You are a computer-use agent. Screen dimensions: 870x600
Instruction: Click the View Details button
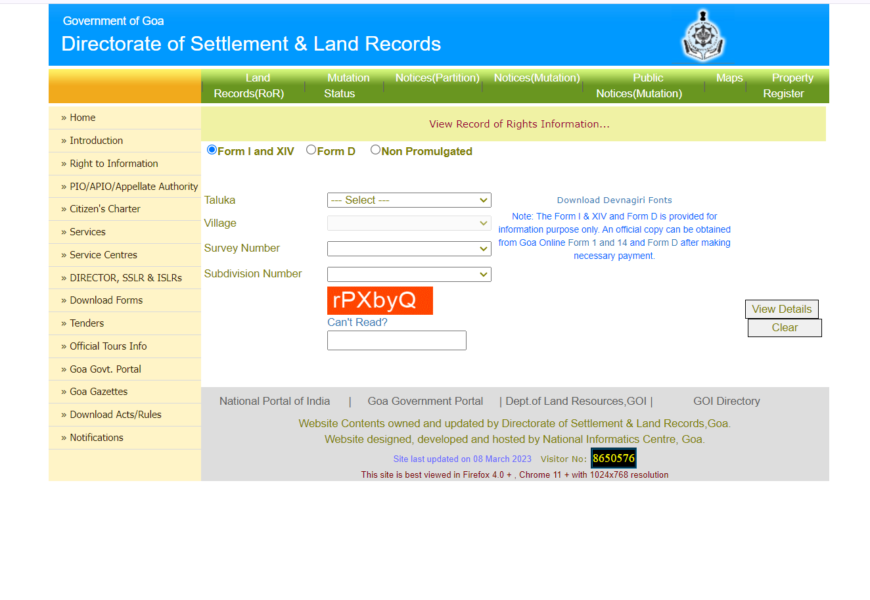782,309
